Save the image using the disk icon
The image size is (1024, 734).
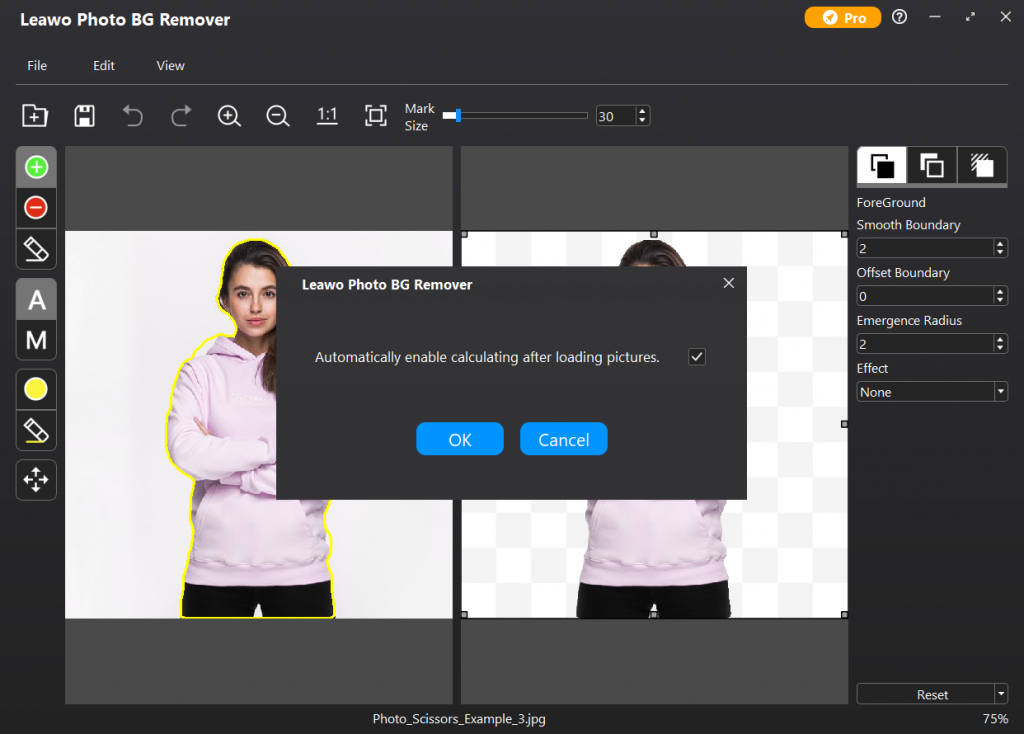[x=84, y=115]
